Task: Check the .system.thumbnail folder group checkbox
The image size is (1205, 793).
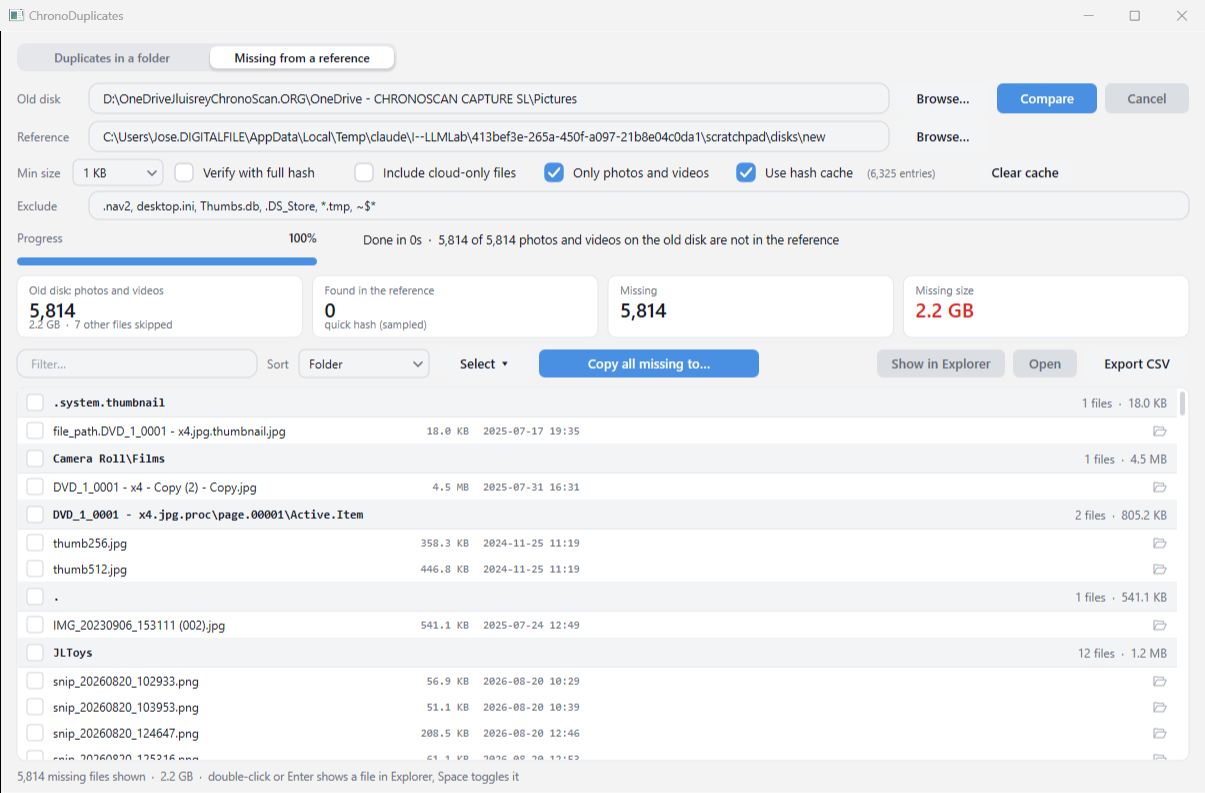Action: (35, 402)
